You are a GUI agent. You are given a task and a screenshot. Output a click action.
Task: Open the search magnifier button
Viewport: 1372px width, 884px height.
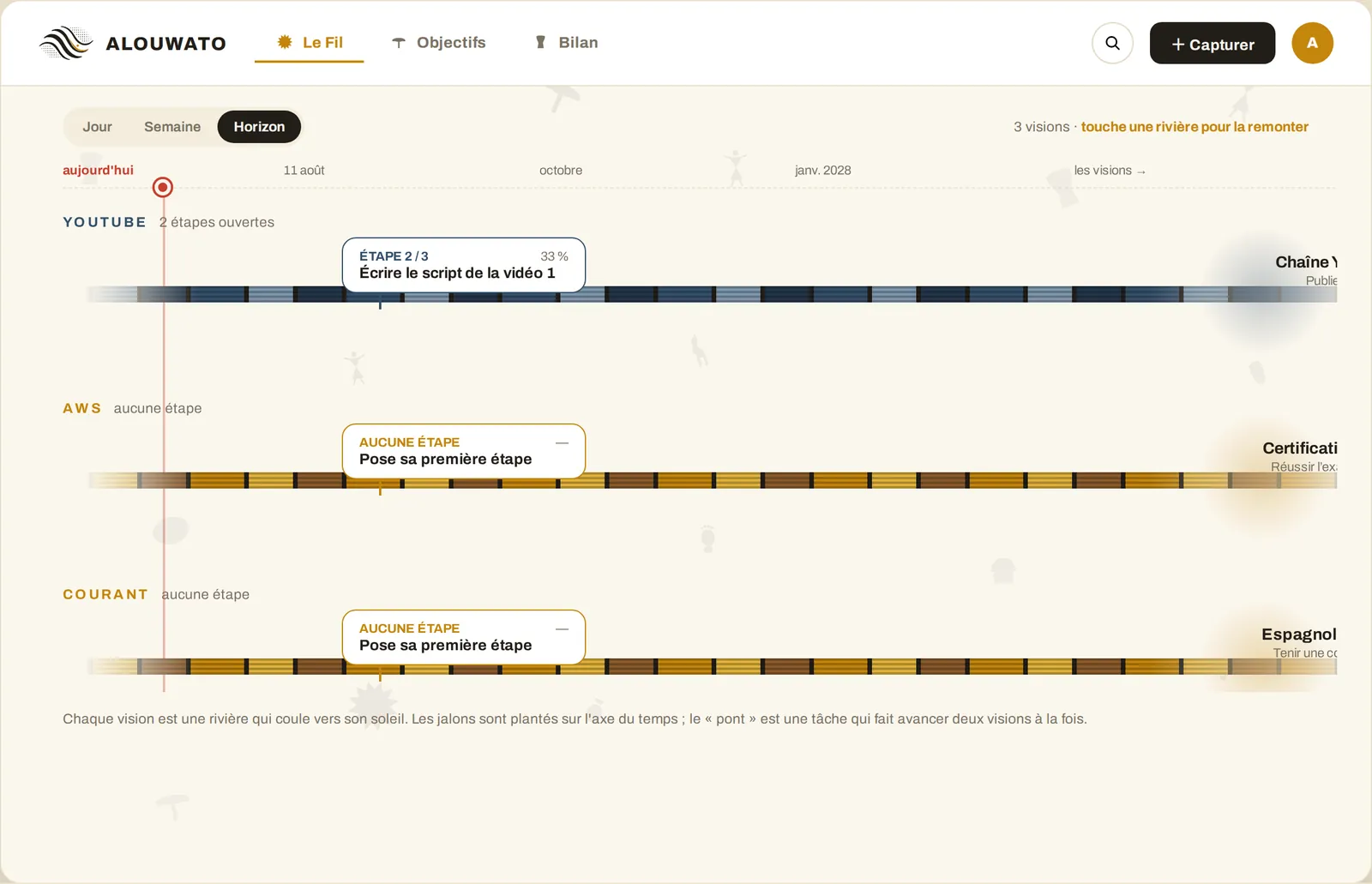point(1112,43)
